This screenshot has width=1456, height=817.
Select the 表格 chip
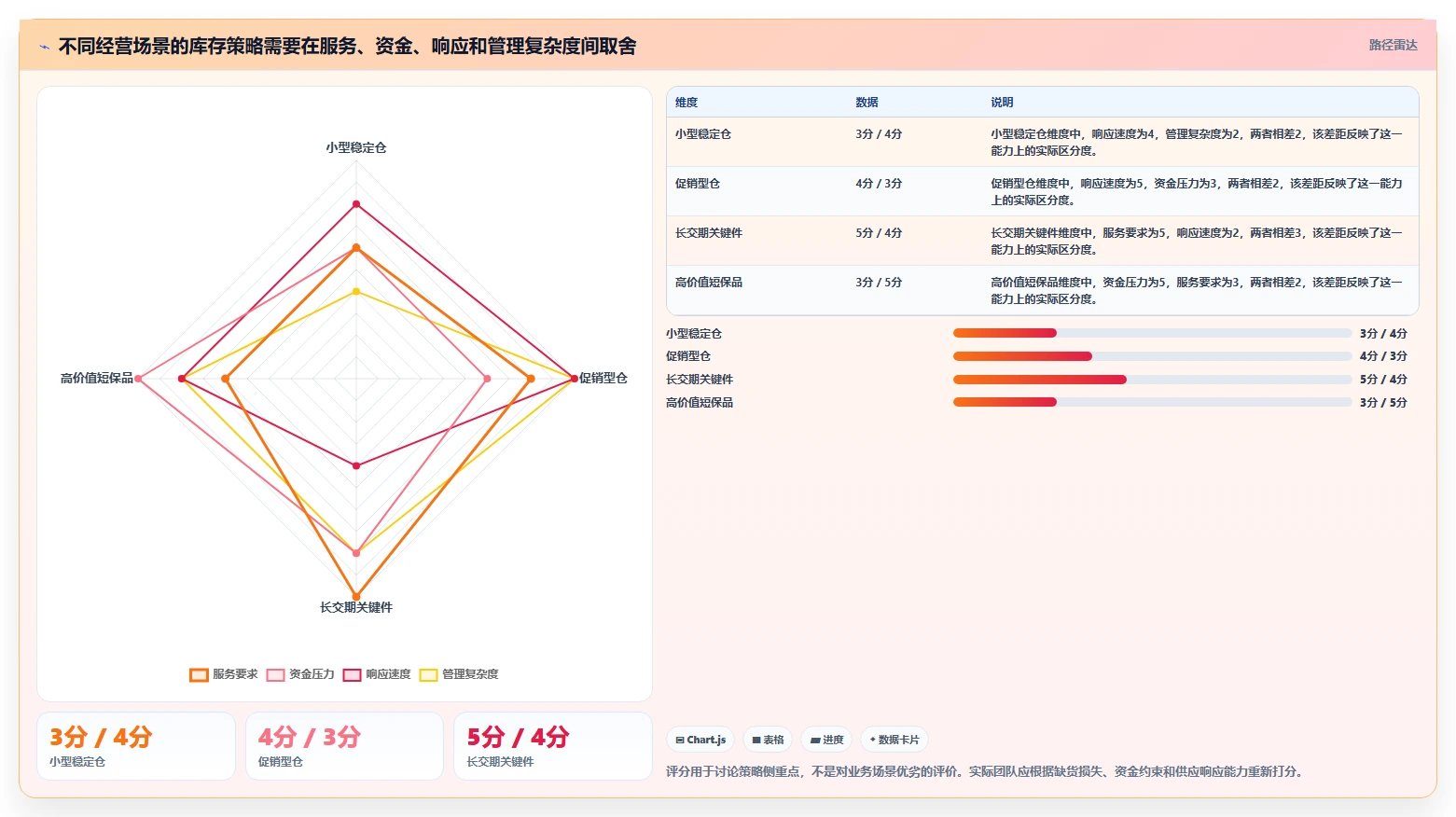click(x=768, y=740)
